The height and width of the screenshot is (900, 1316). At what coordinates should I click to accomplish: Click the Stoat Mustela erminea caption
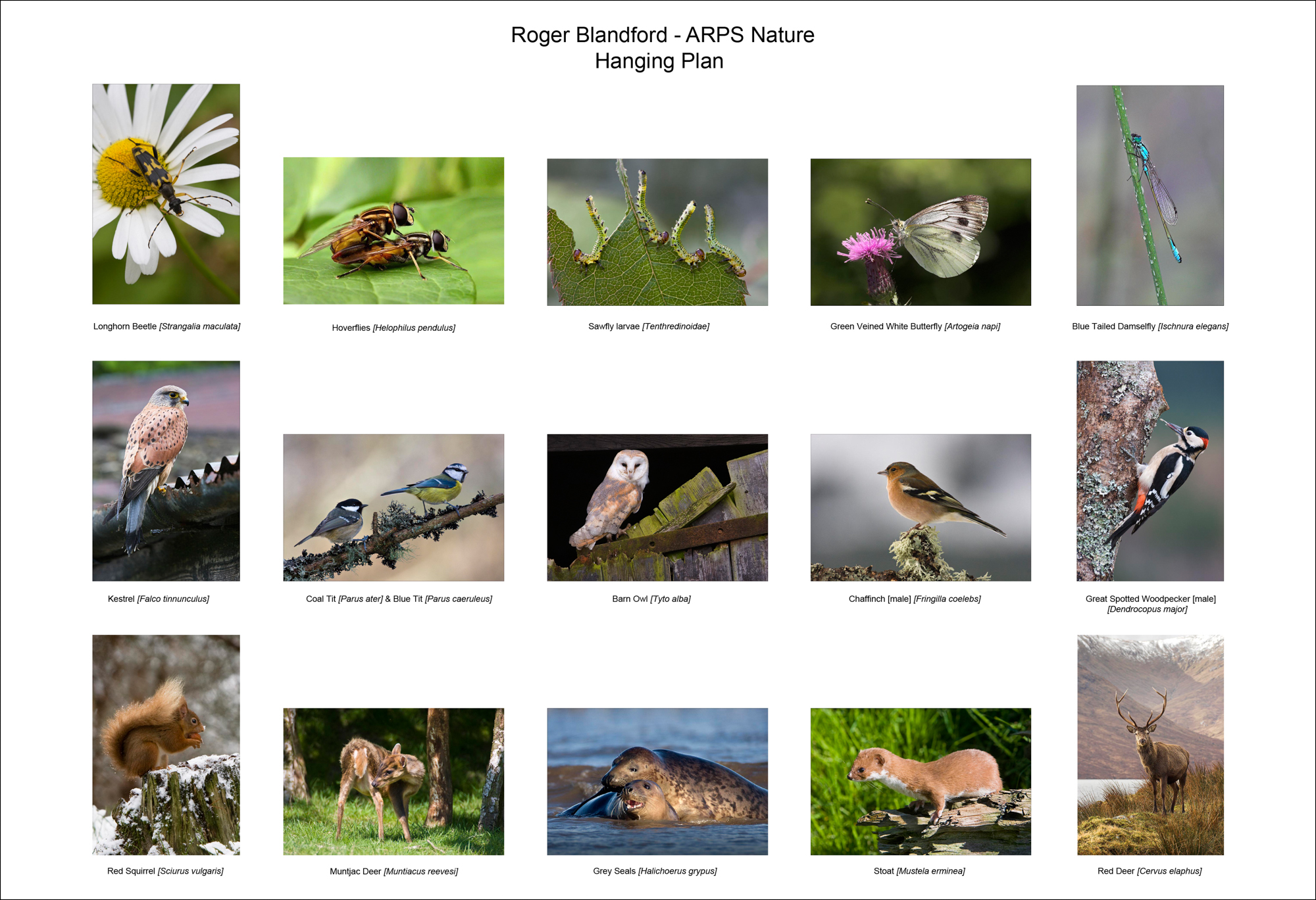[919, 871]
